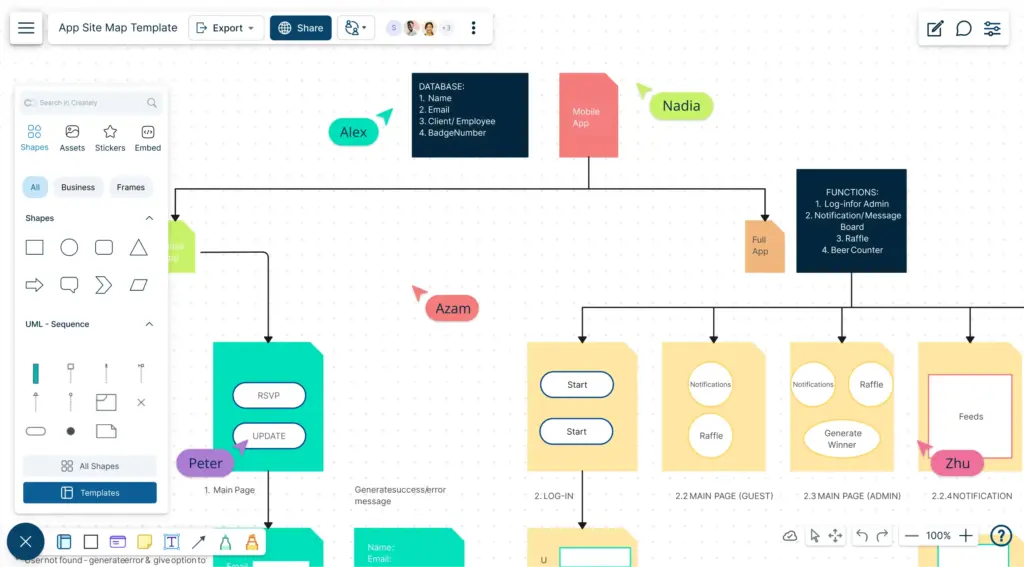Select the UML pill-shaped rounded bar

(35, 431)
